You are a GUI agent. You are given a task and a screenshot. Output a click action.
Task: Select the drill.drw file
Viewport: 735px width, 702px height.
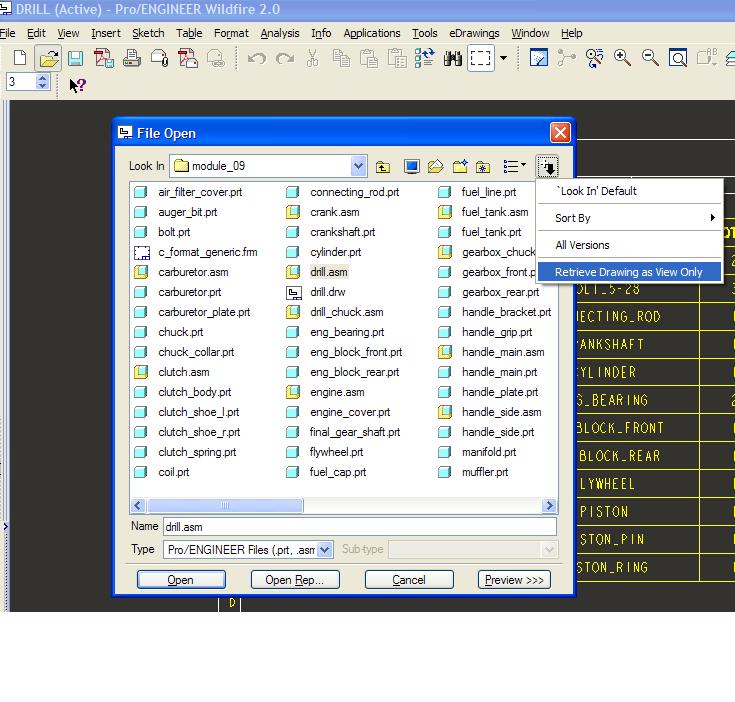[315, 292]
